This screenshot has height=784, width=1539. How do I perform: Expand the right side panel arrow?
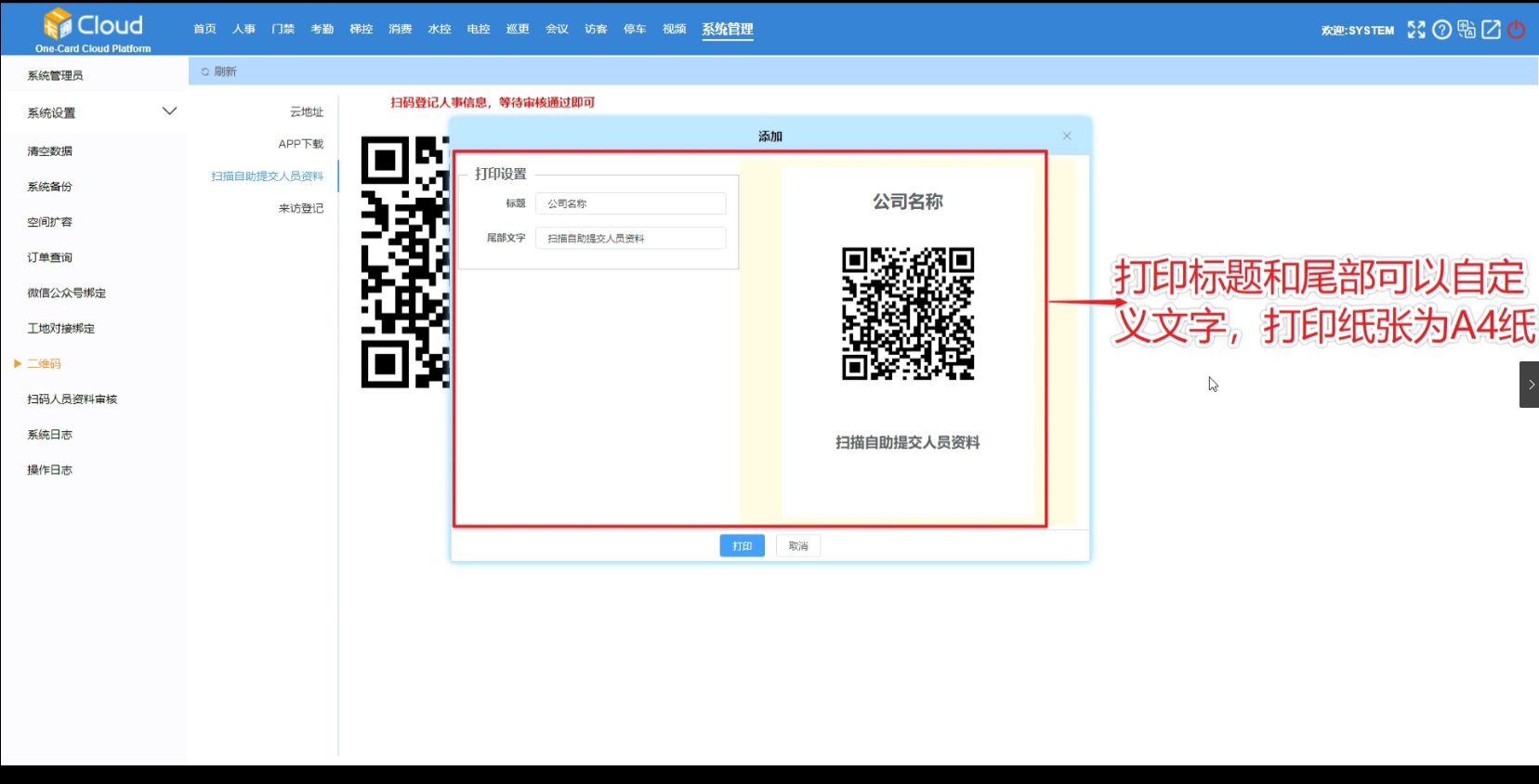[x=1530, y=385]
